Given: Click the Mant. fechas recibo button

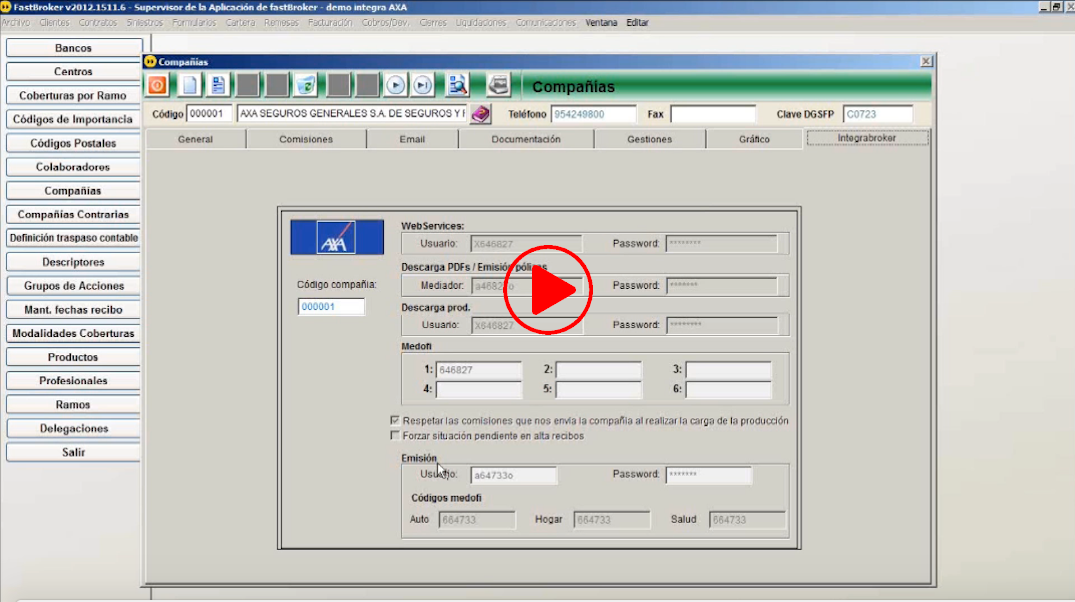Looking at the screenshot, I should click(73, 310).
